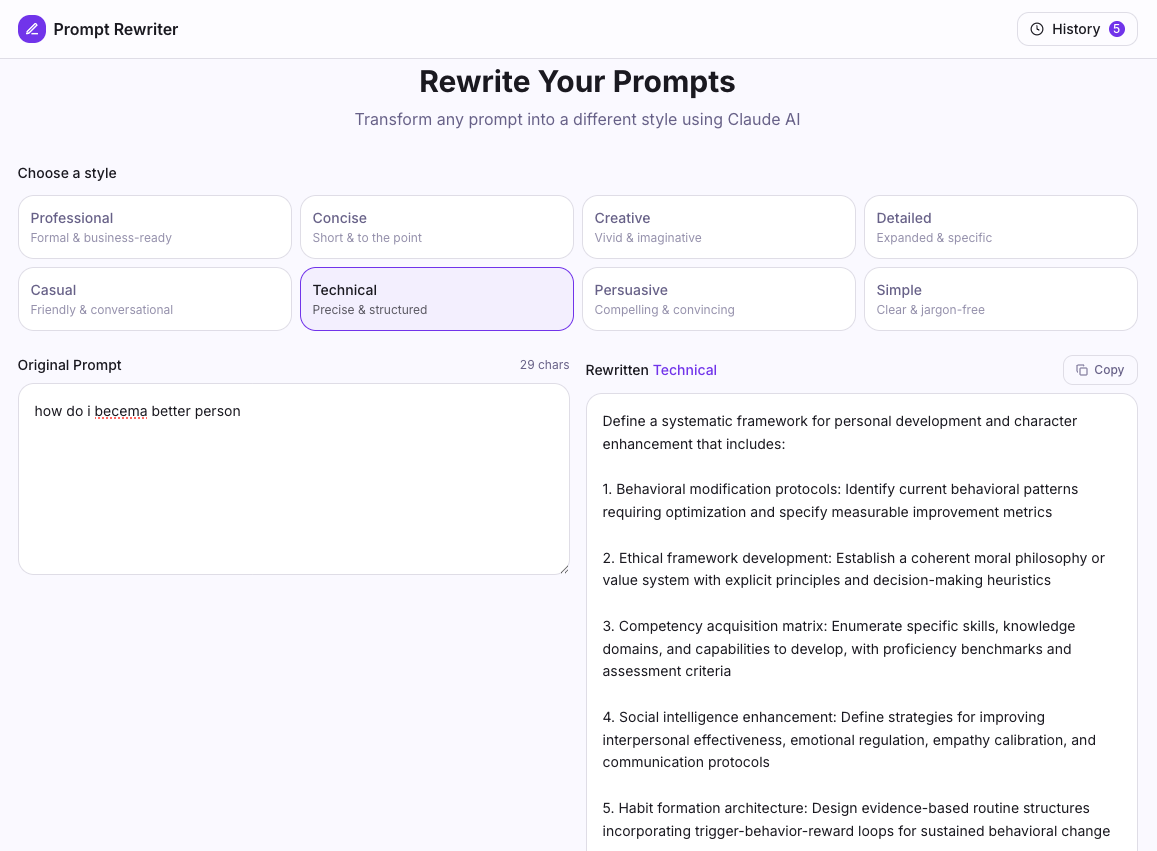
Task: Select the Persuasive style card
Action: [x=718, y=299]
